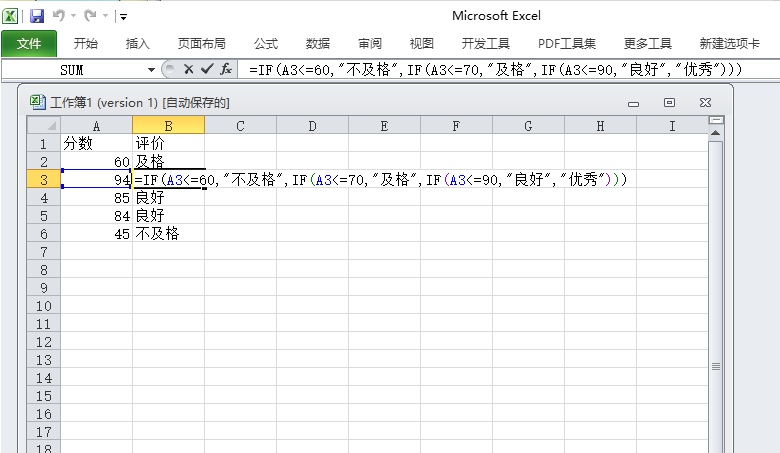The height and width of the screenshot is (453, 780).
Task: Click the Excel application icon
Action: tap(10, 16)
